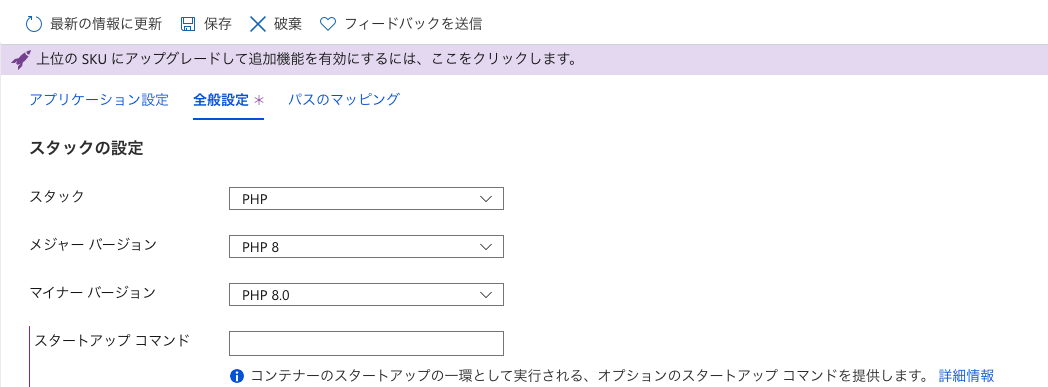The image size is (1048, 387).
Task: Switch to the アプリケーション設定 tab
Action: point(99,100)
